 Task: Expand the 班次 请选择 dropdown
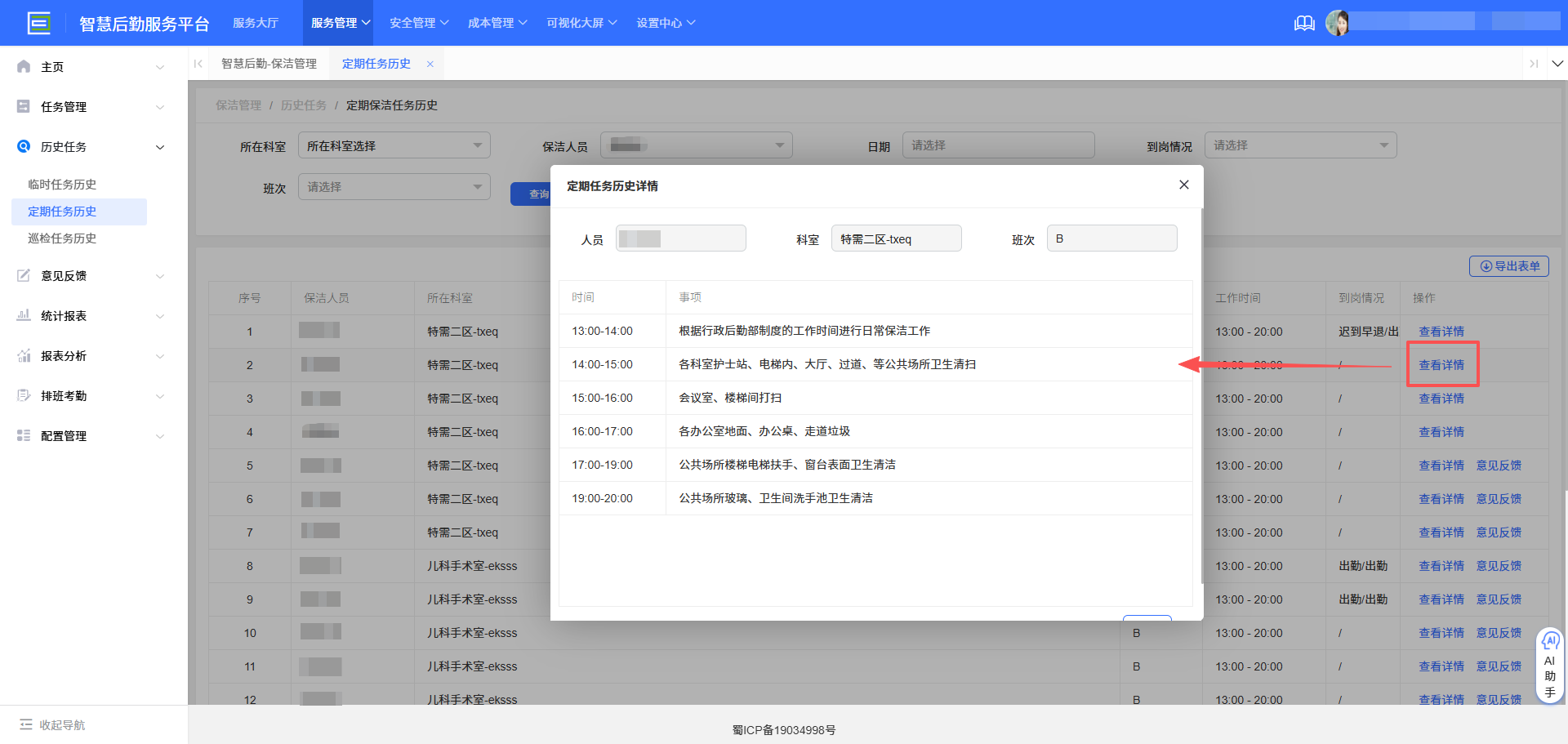[x=394, y=186]
